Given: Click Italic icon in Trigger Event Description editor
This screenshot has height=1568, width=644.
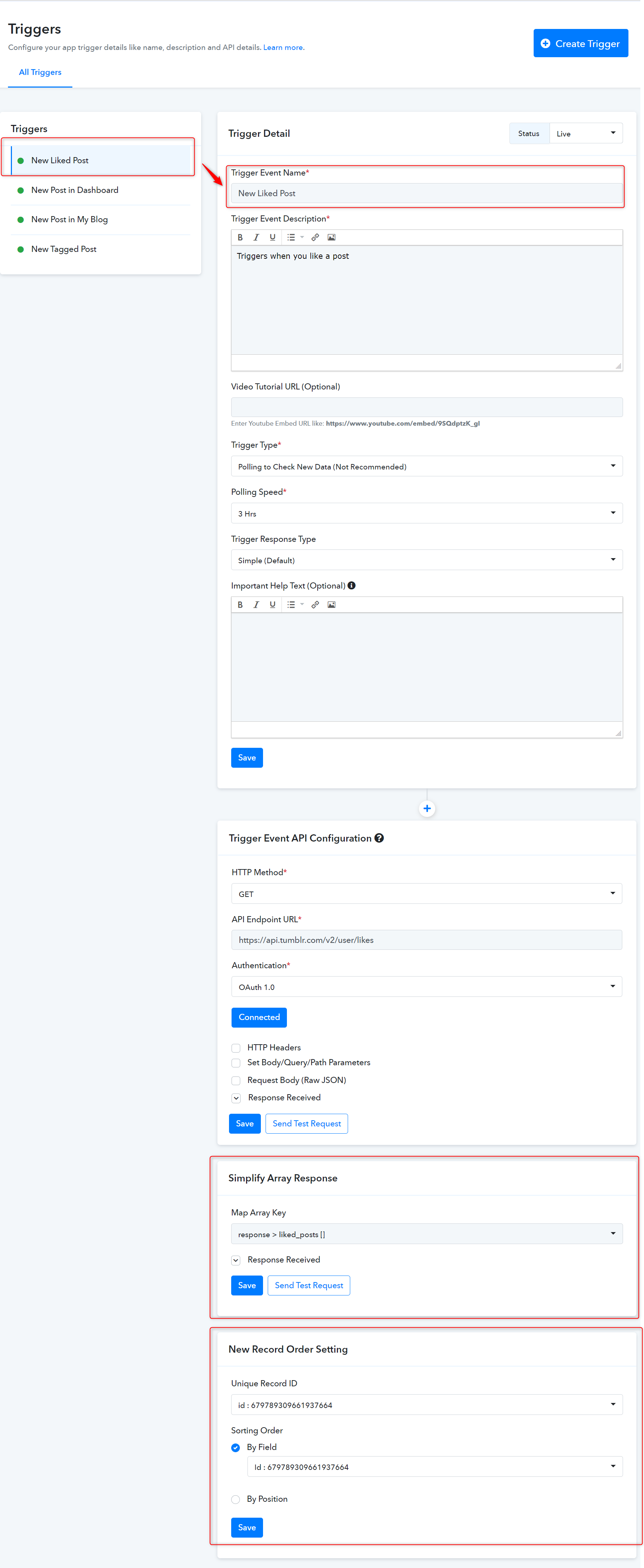Looking at the screenshot, I should click(x=256, y=237).
